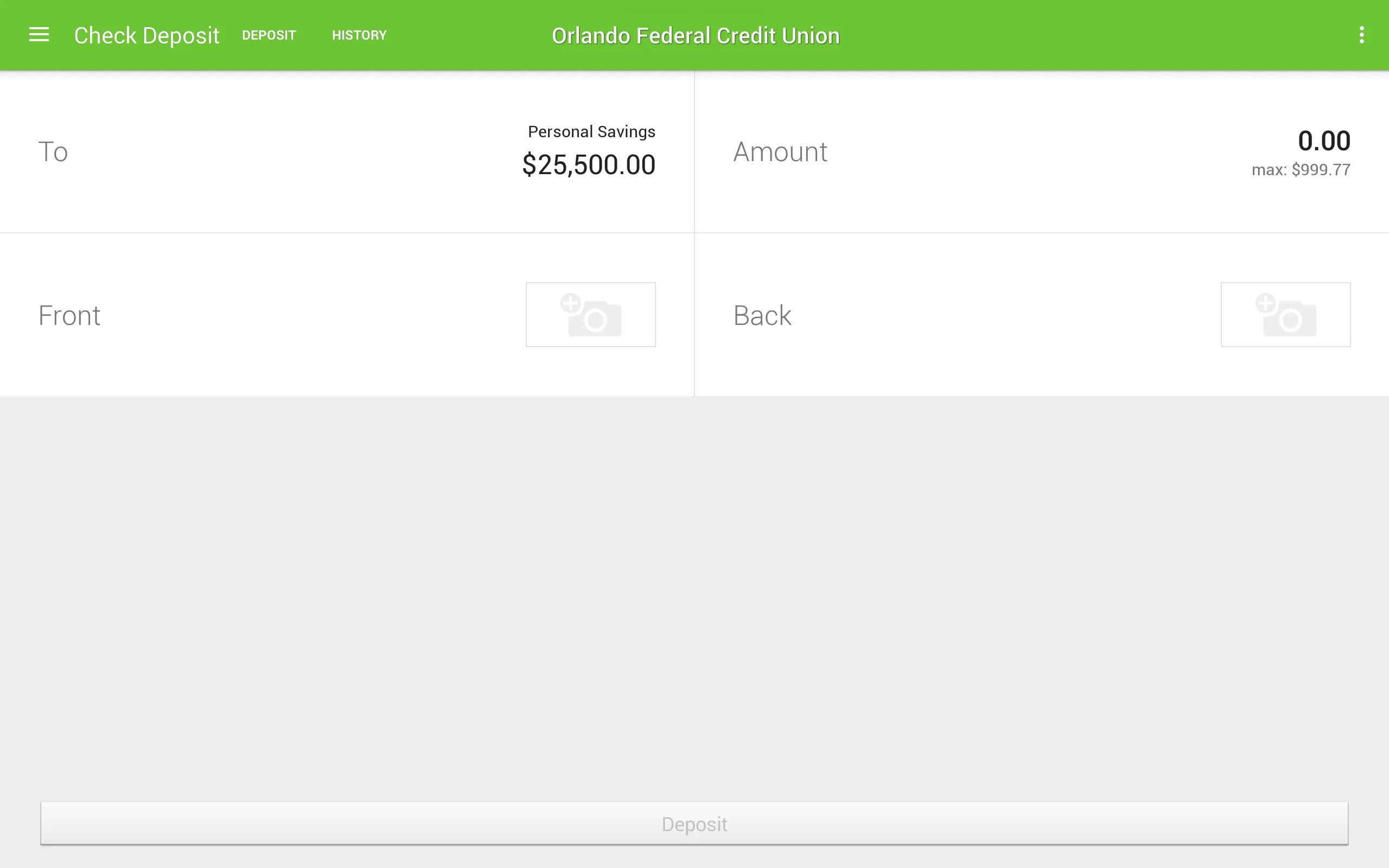
Task: Switch to the DEPOSIT tab
Action: pos(269,35)
